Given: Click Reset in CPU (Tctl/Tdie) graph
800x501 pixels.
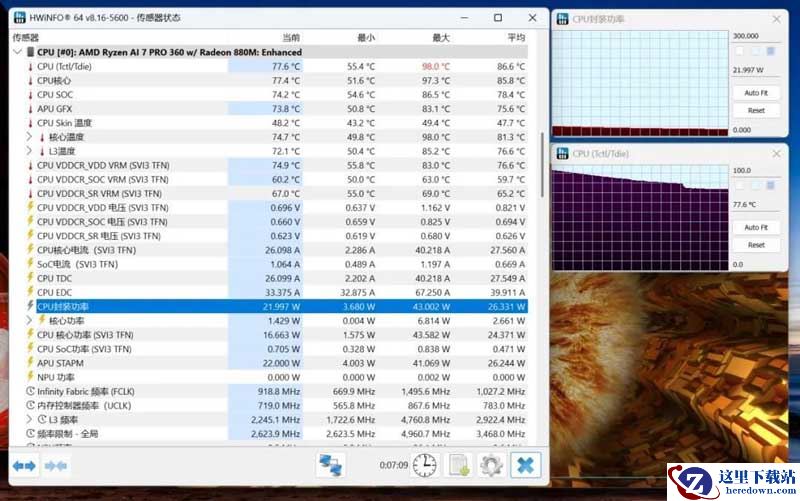Looking at the screenshot, I should (756, 245).
